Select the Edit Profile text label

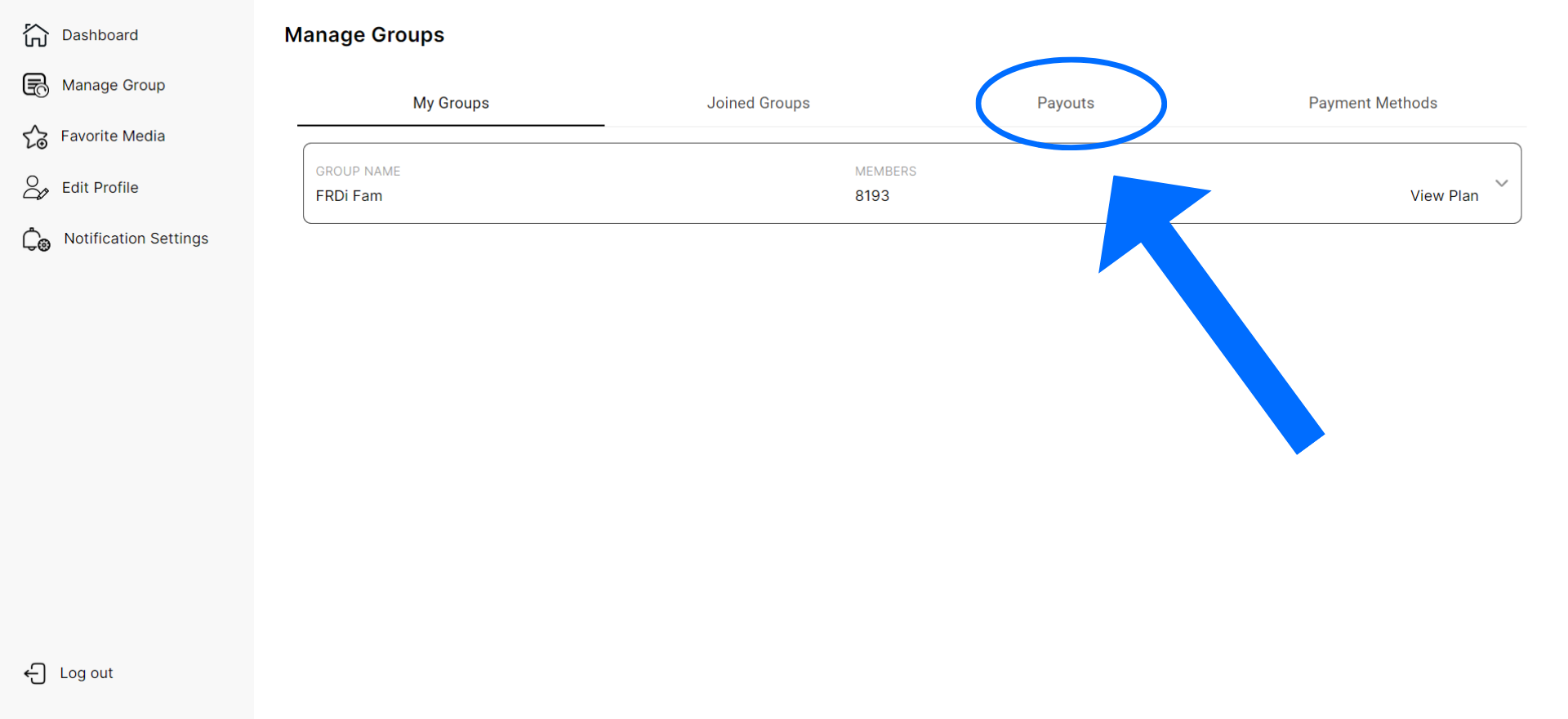tap(100, 187)
